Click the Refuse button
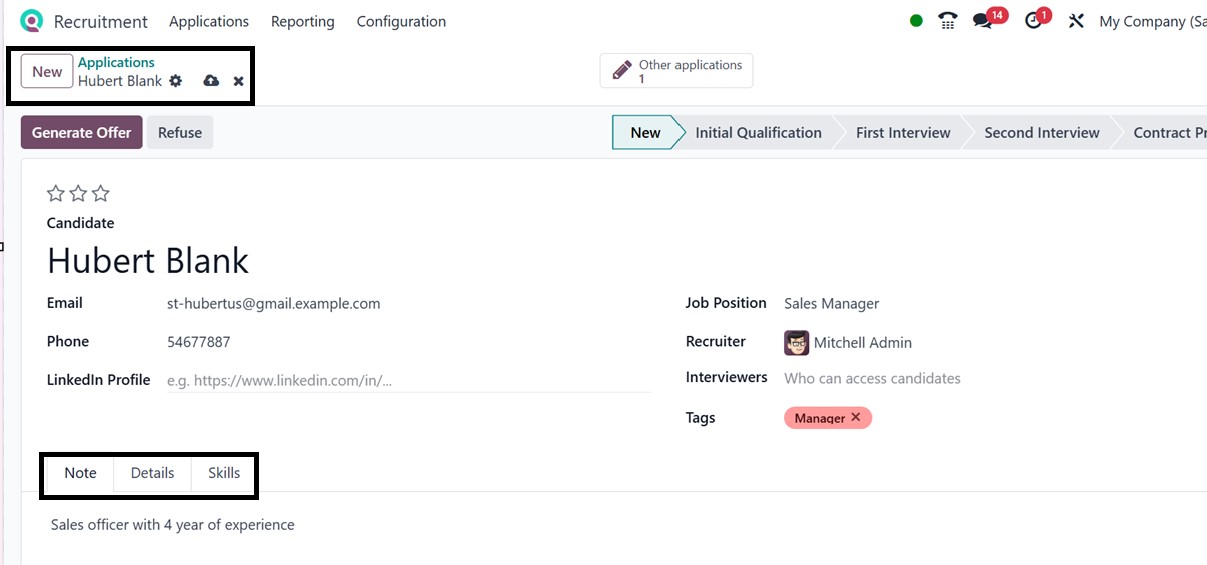Screen dimensions: 1207x565 tap(180, 133)
